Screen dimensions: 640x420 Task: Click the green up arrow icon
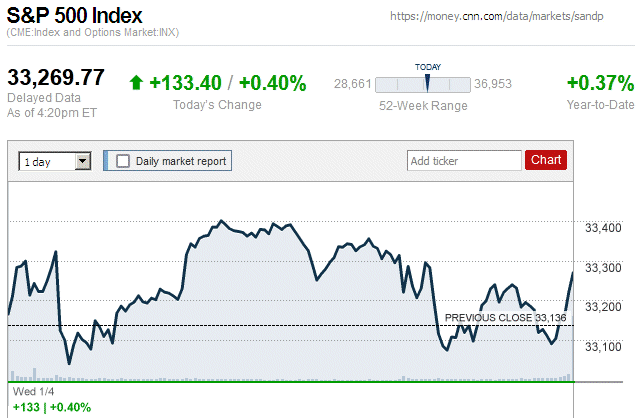click(x=137, y=82)
